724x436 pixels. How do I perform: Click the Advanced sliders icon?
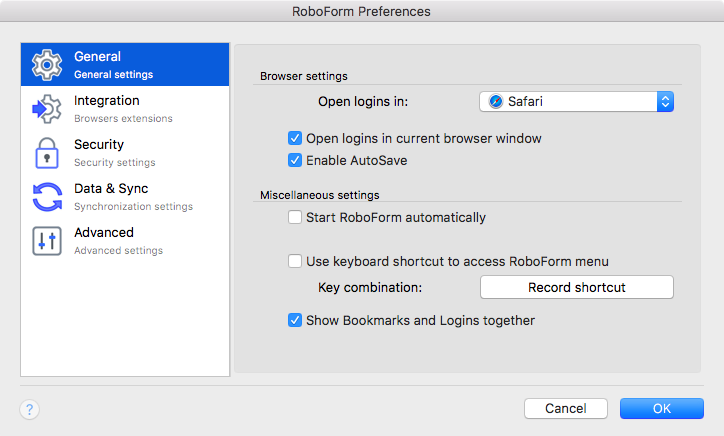tap(47, 241)
